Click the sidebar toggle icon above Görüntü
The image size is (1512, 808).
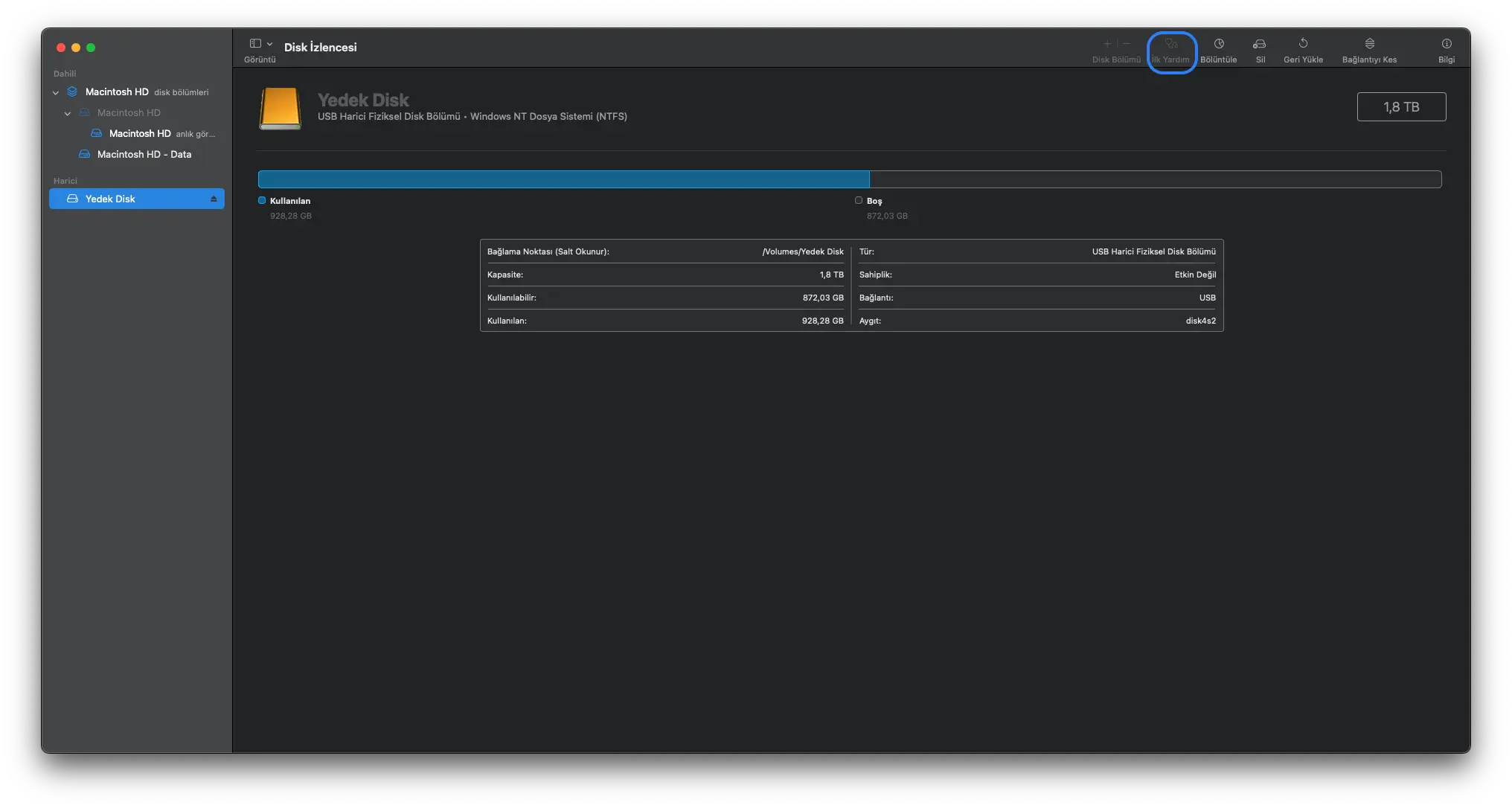(255, 44)
